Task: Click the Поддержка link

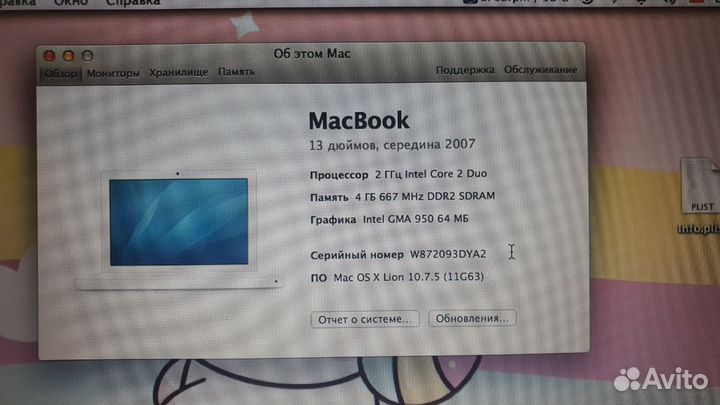Action: click(465, 70)
